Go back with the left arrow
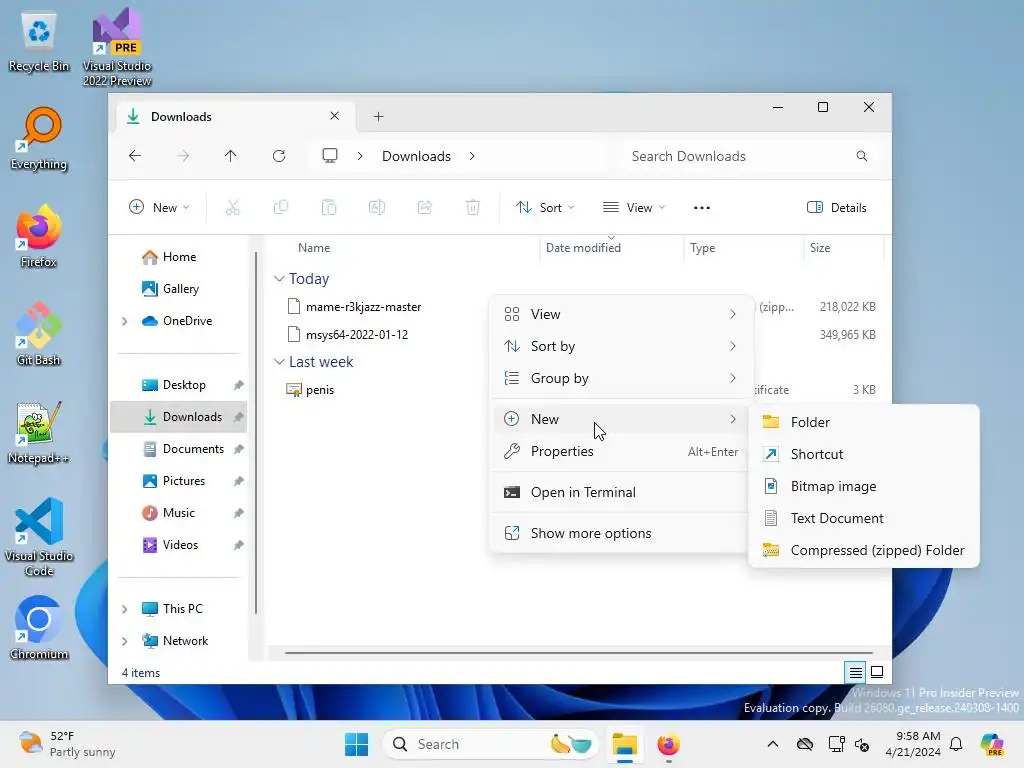This screenshot has height=768, width=1024. [x=135, y=156]
